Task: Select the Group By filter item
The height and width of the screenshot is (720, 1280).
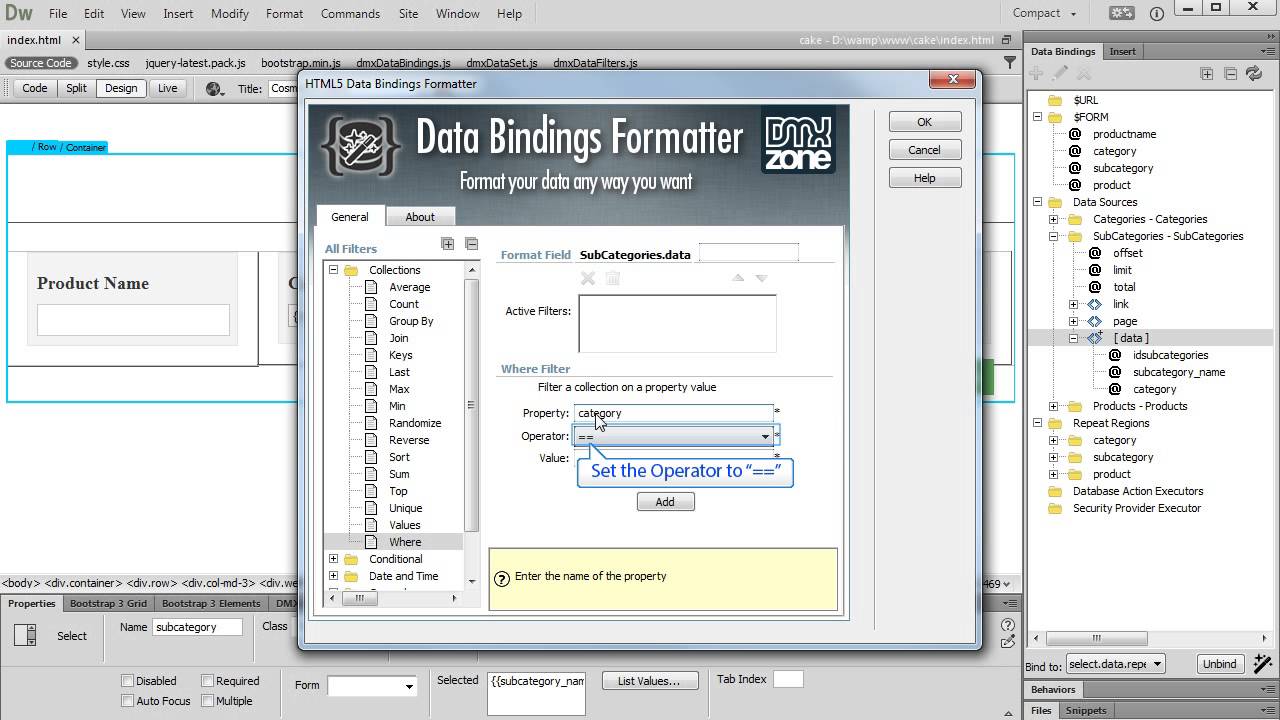Action: coord(411,321)
